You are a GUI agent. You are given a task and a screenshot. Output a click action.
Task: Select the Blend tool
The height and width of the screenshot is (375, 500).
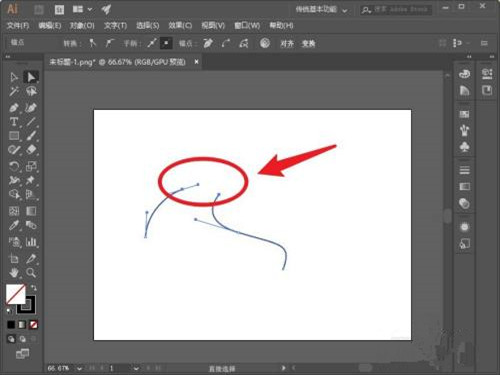tap(31, 225)
